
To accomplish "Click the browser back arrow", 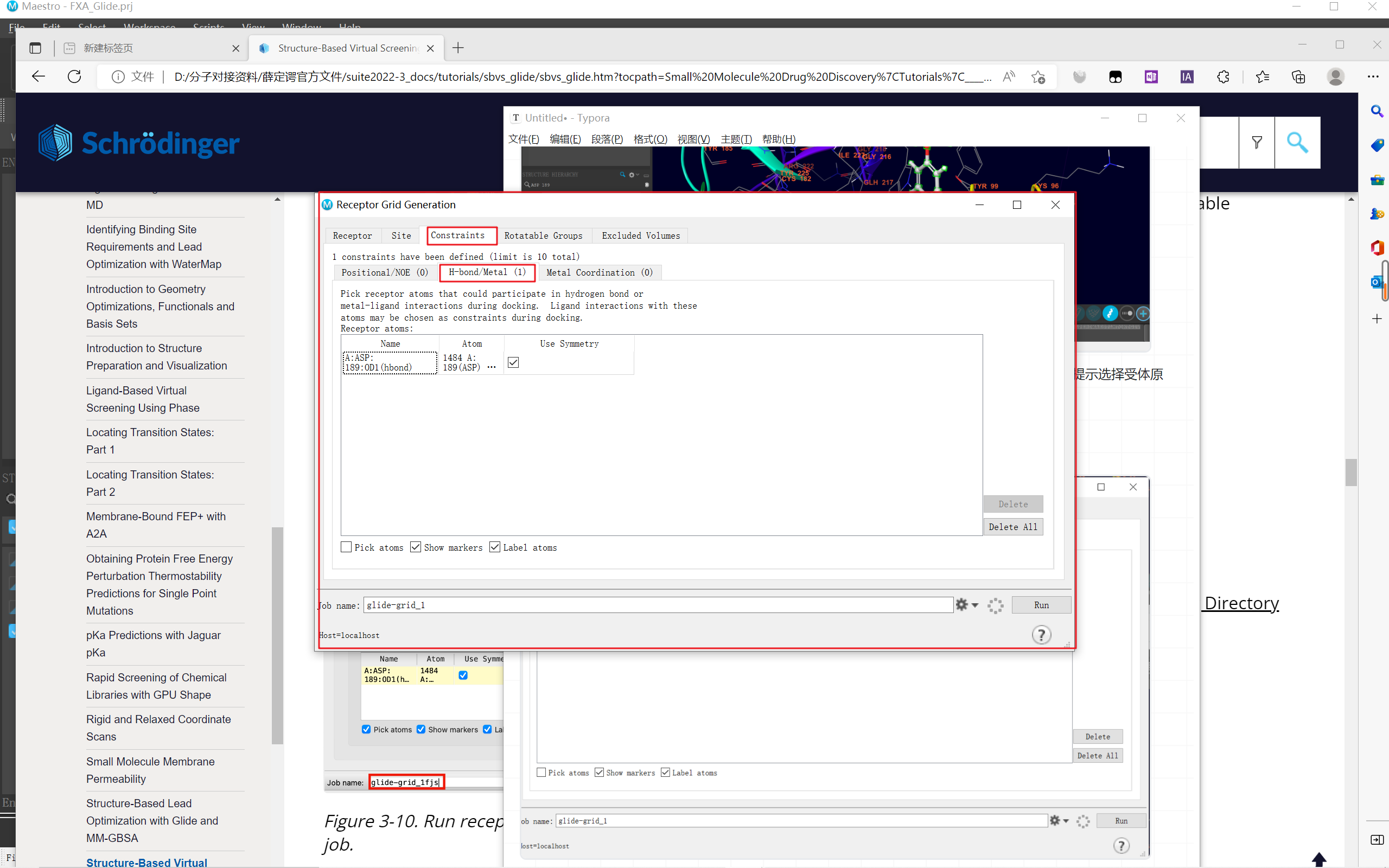I will coord(39,76).
